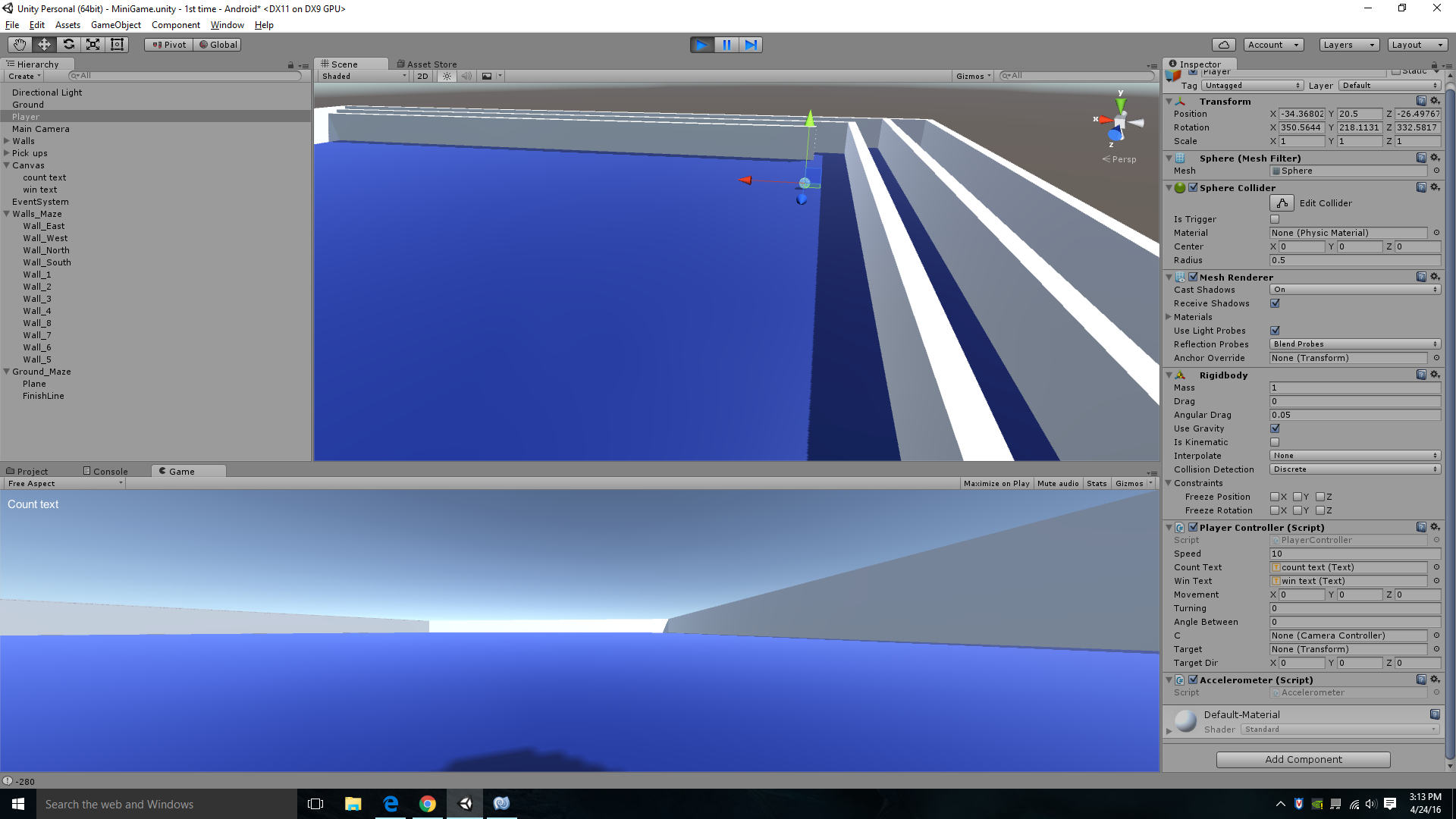Switch to the Project tab
The width and height of the screenshot is (1456, 819).
coord(27,472)
